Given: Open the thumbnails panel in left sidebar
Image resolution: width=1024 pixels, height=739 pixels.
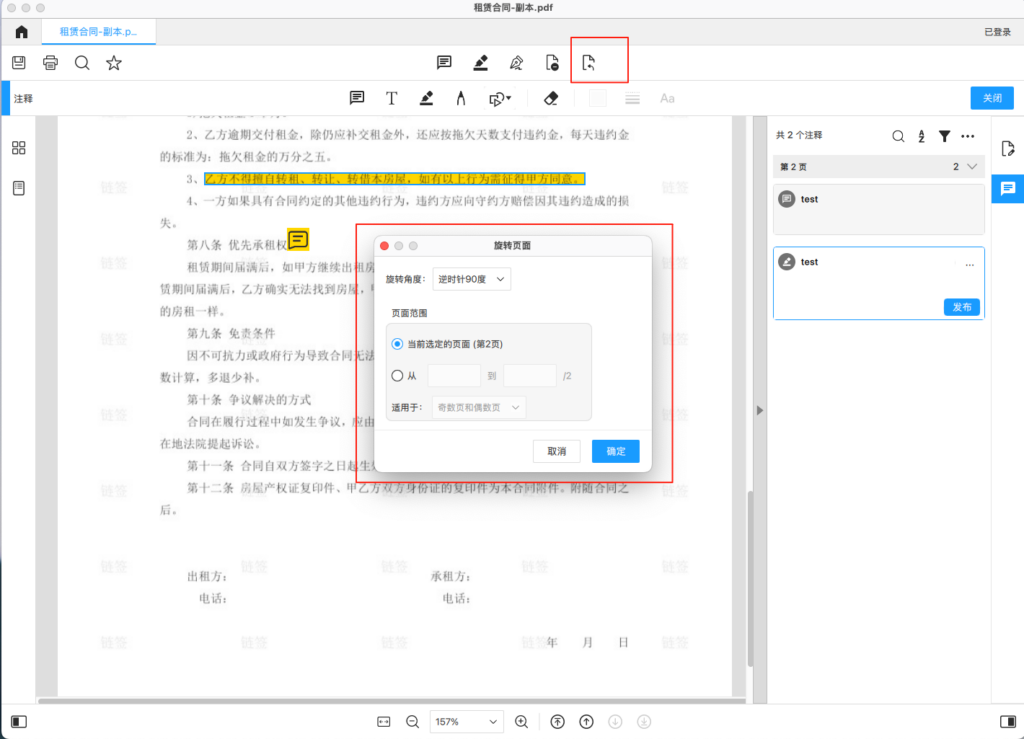Looking at the screenshot, I should point(19,148).
